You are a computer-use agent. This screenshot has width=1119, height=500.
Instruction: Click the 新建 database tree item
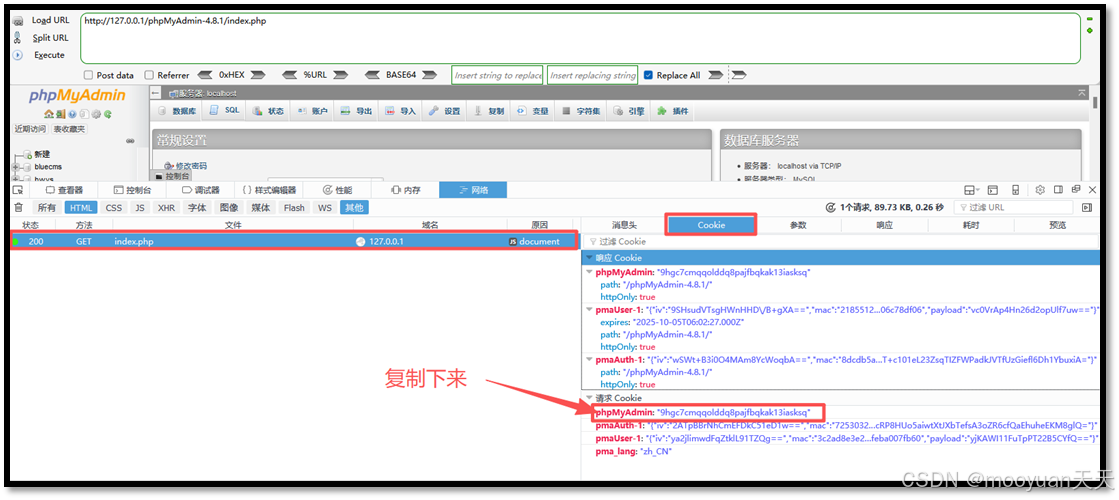click(42, 154)
